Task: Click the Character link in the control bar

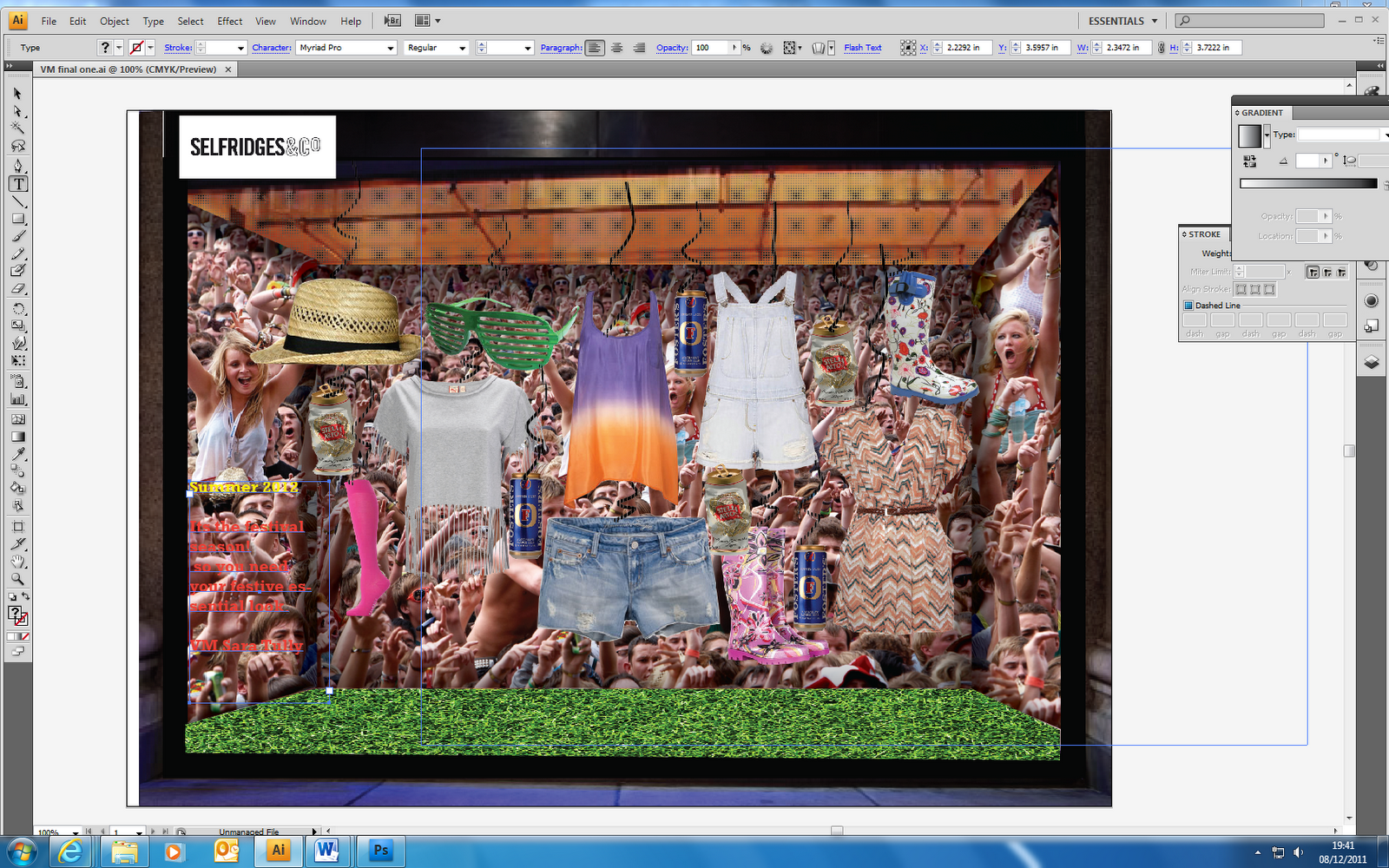Action: click(x=271, y=48)
